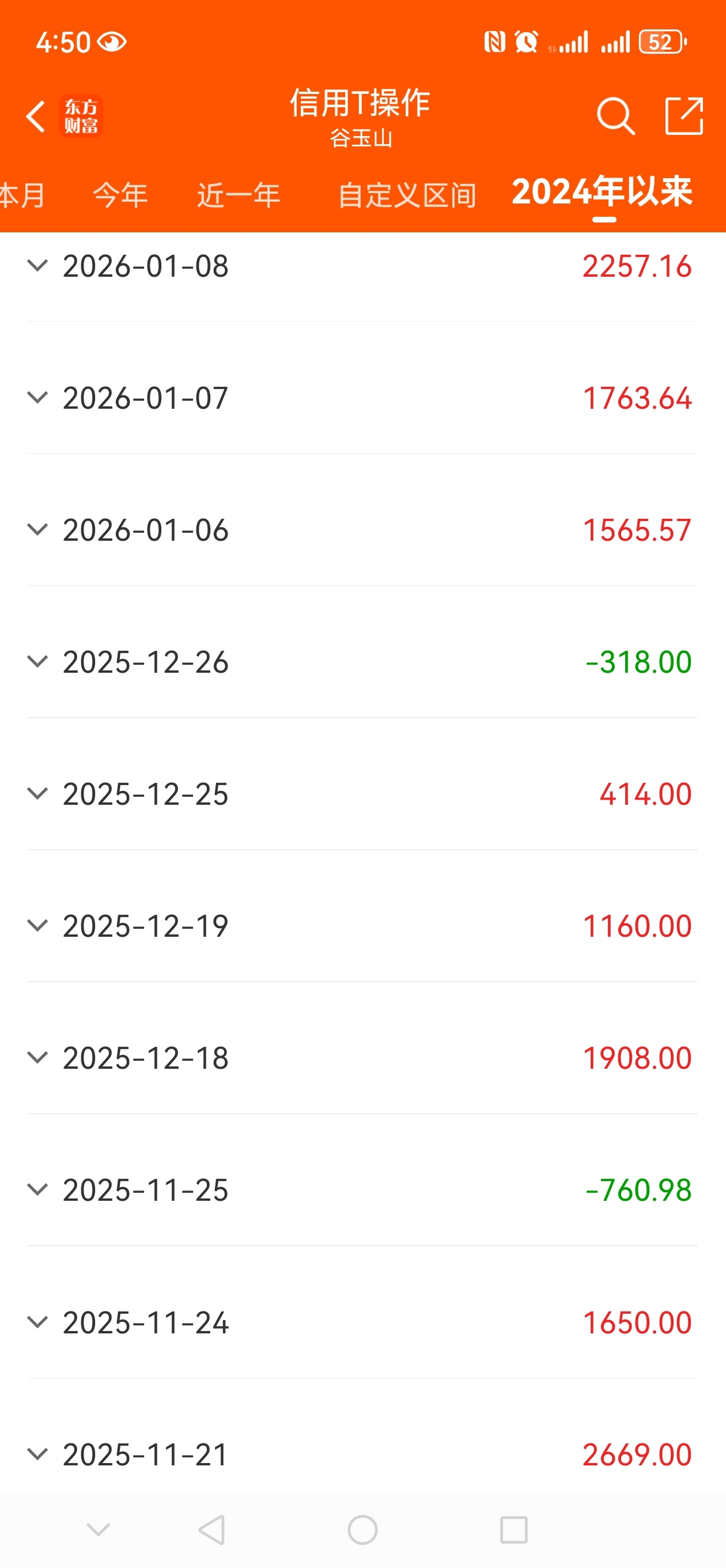Tap the 信用T操作 page title
Viewport: 726px width, 1568px height.
(360, 102)
